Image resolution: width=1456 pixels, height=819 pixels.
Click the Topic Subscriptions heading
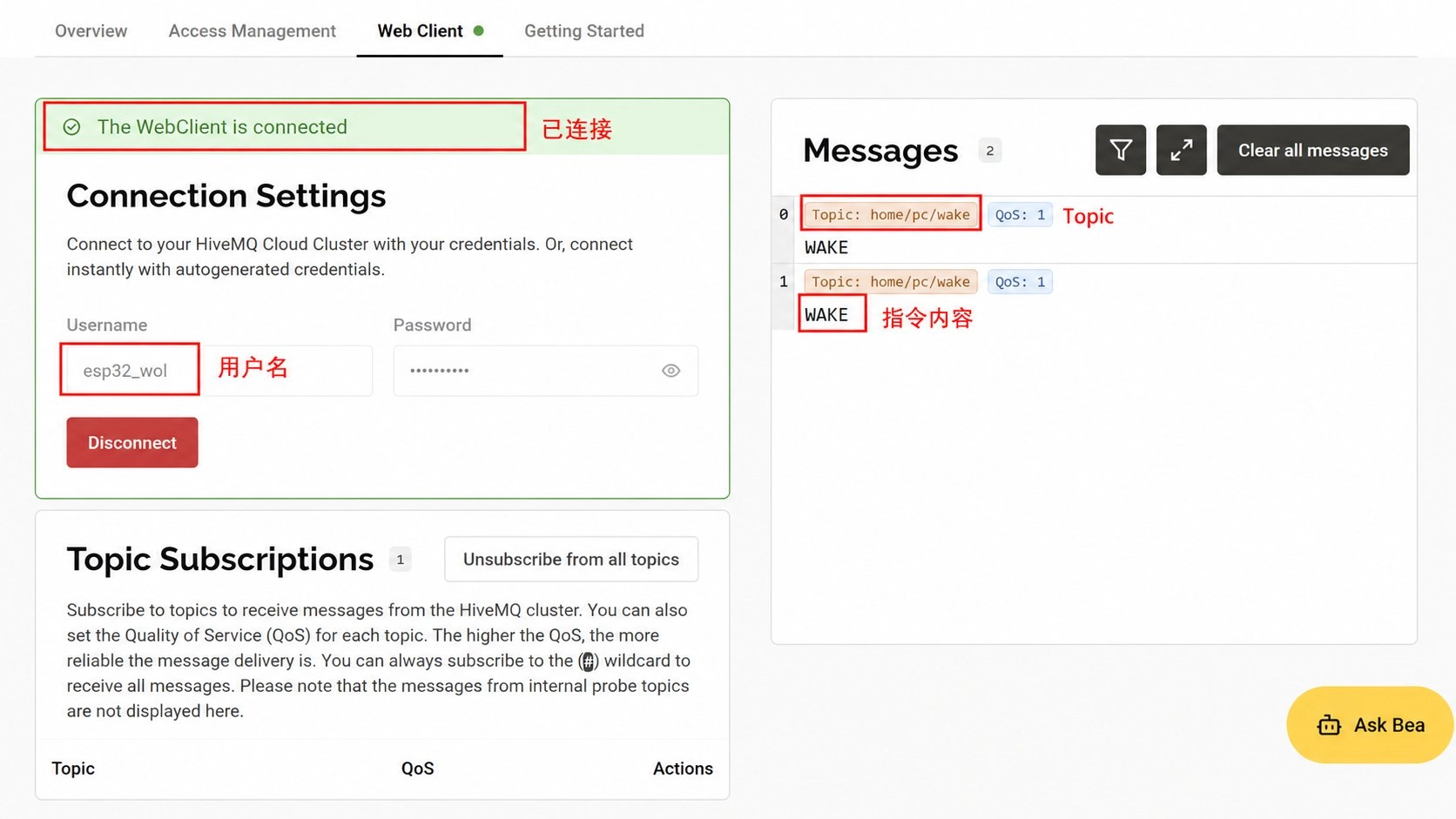[220, 559]
